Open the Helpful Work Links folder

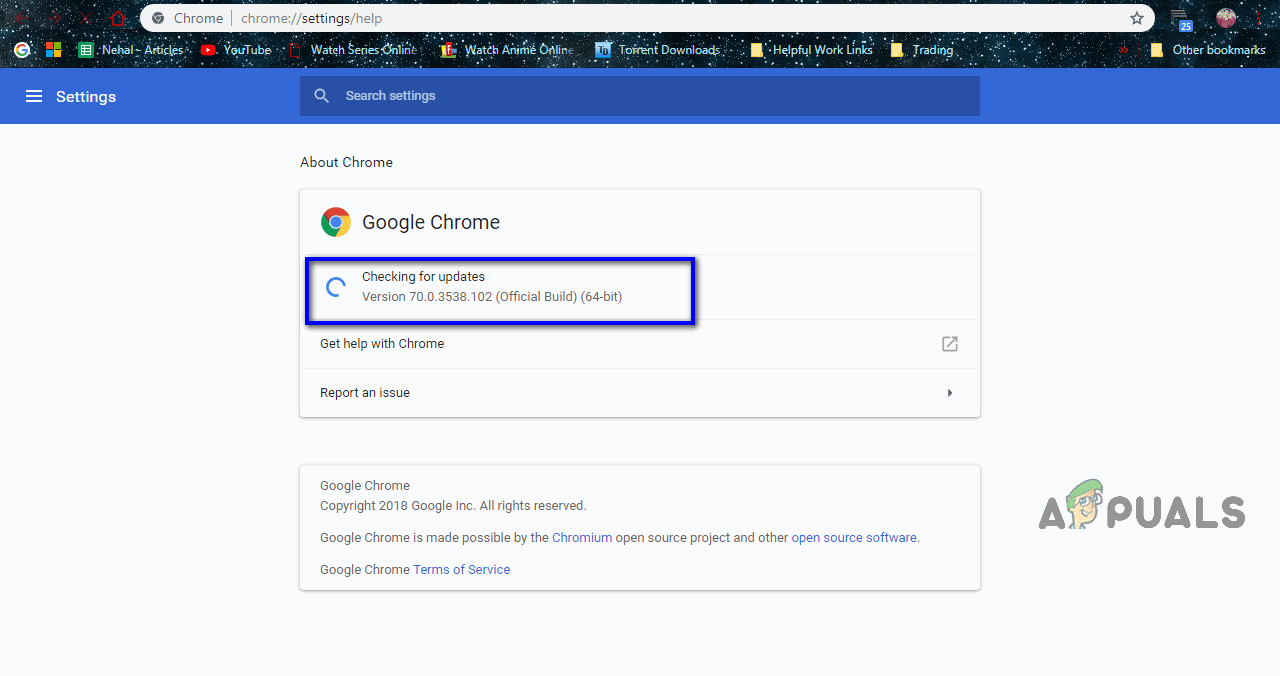coord(810,49)
